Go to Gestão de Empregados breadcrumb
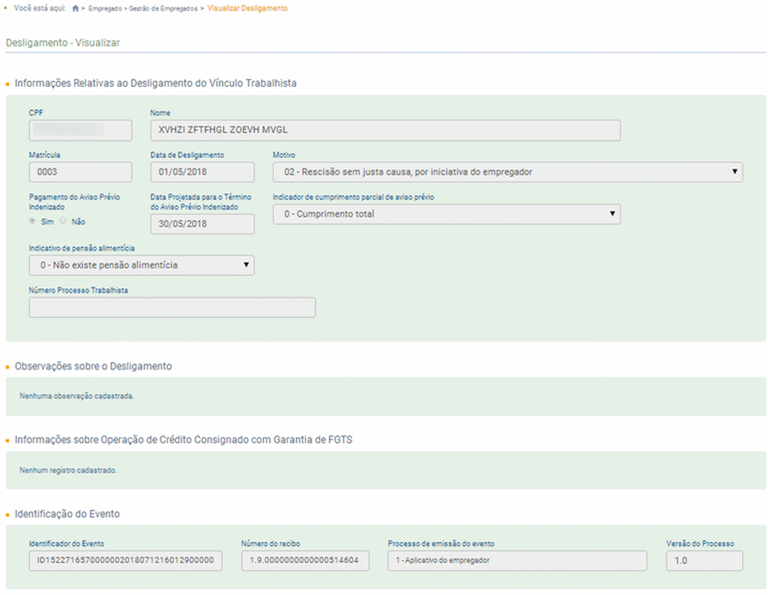 (x=163, y=9)
